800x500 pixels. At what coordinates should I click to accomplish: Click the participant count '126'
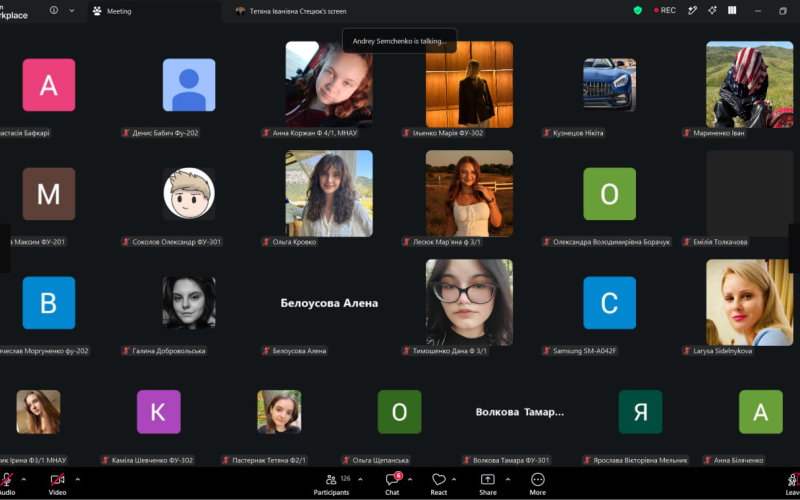345,479
